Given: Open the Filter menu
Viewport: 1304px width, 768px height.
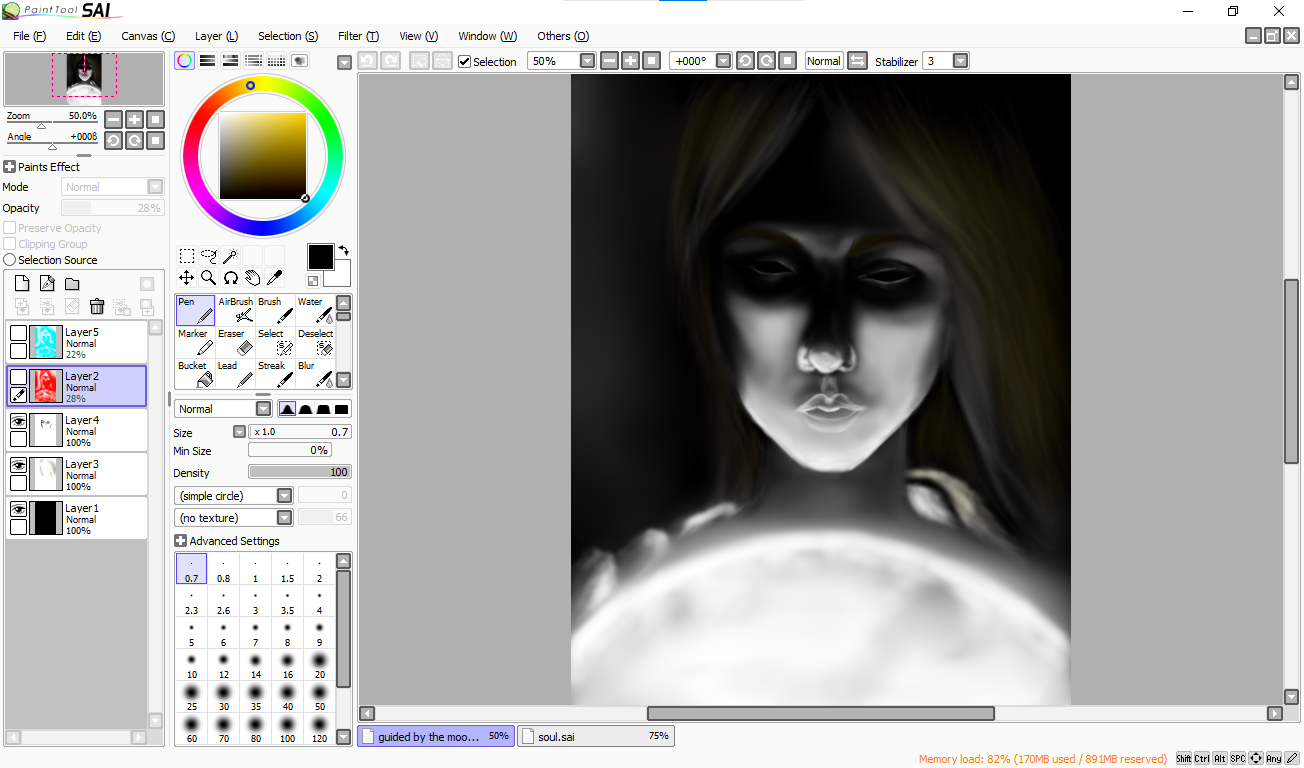Looking at the screenshot, I should [x=358, y=36].
